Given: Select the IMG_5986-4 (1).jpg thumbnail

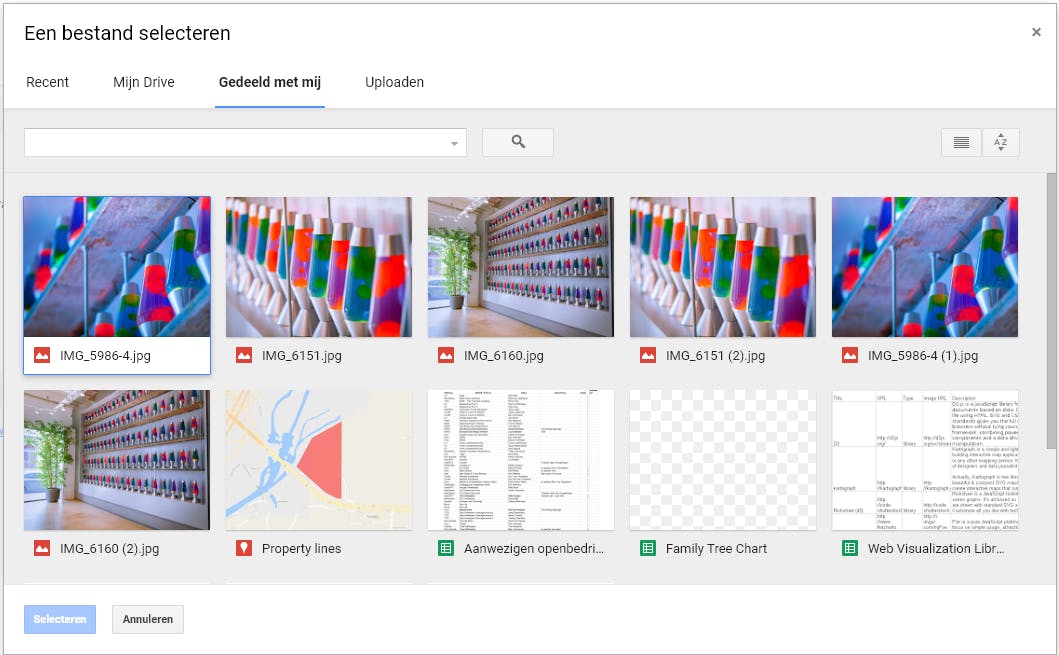Looking at the screenshot, I should [925, 267].
